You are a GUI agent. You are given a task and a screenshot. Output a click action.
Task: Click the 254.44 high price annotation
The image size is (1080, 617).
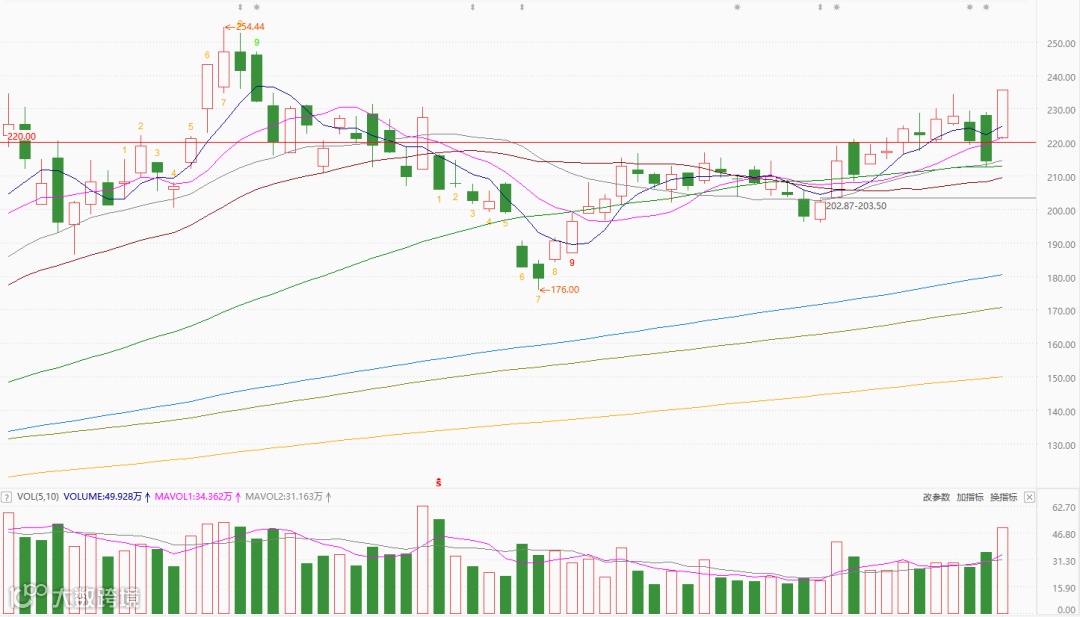250,27
